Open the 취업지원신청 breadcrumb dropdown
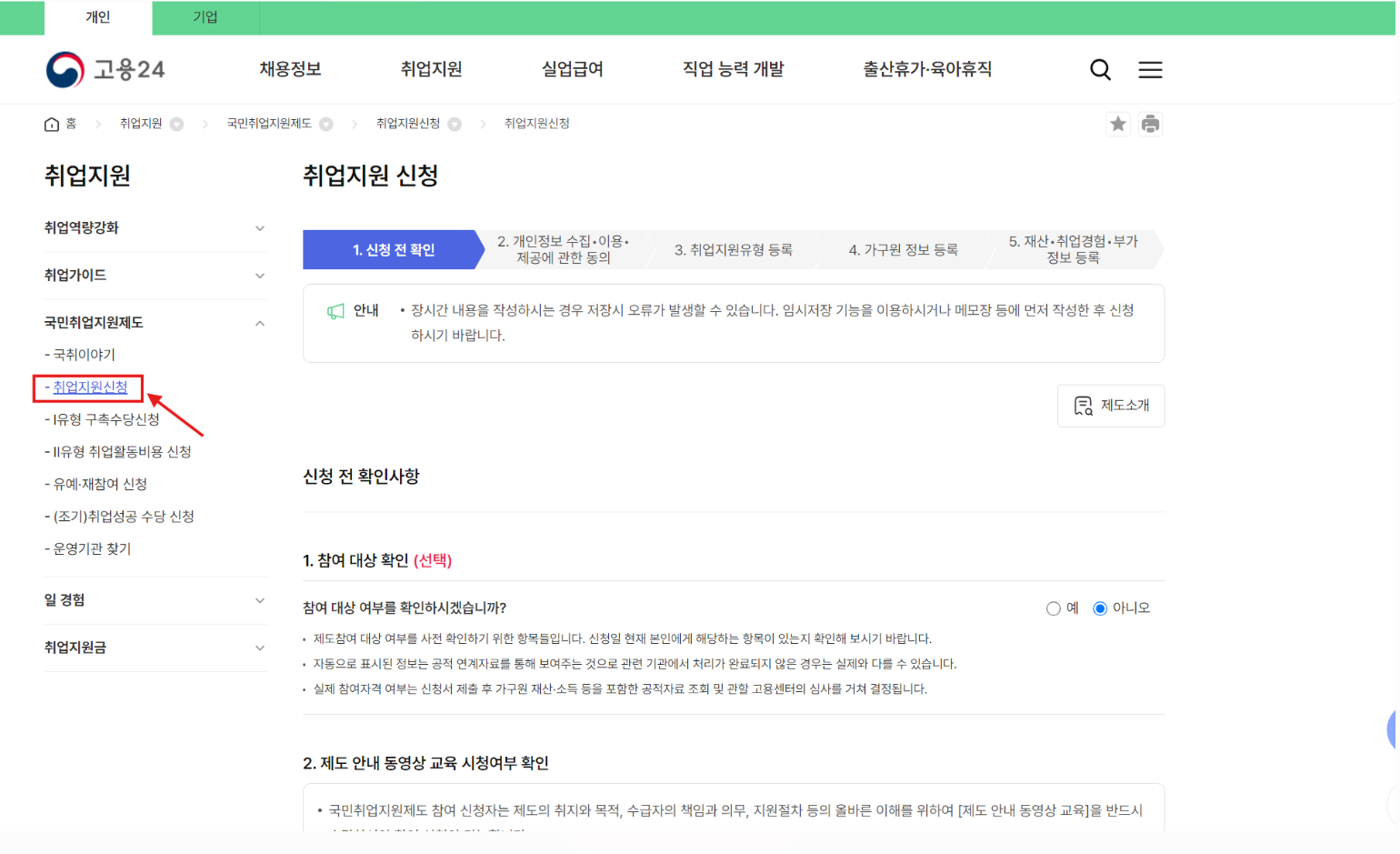 pos(455,124)
